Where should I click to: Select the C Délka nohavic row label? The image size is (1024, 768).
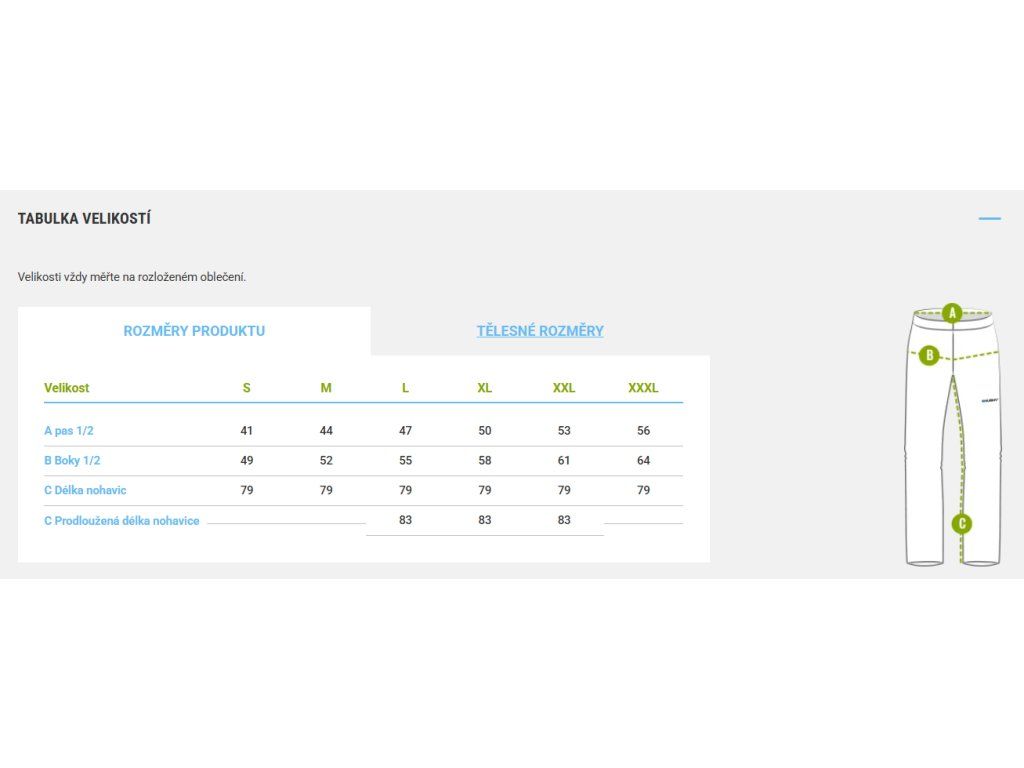point(85,490)
